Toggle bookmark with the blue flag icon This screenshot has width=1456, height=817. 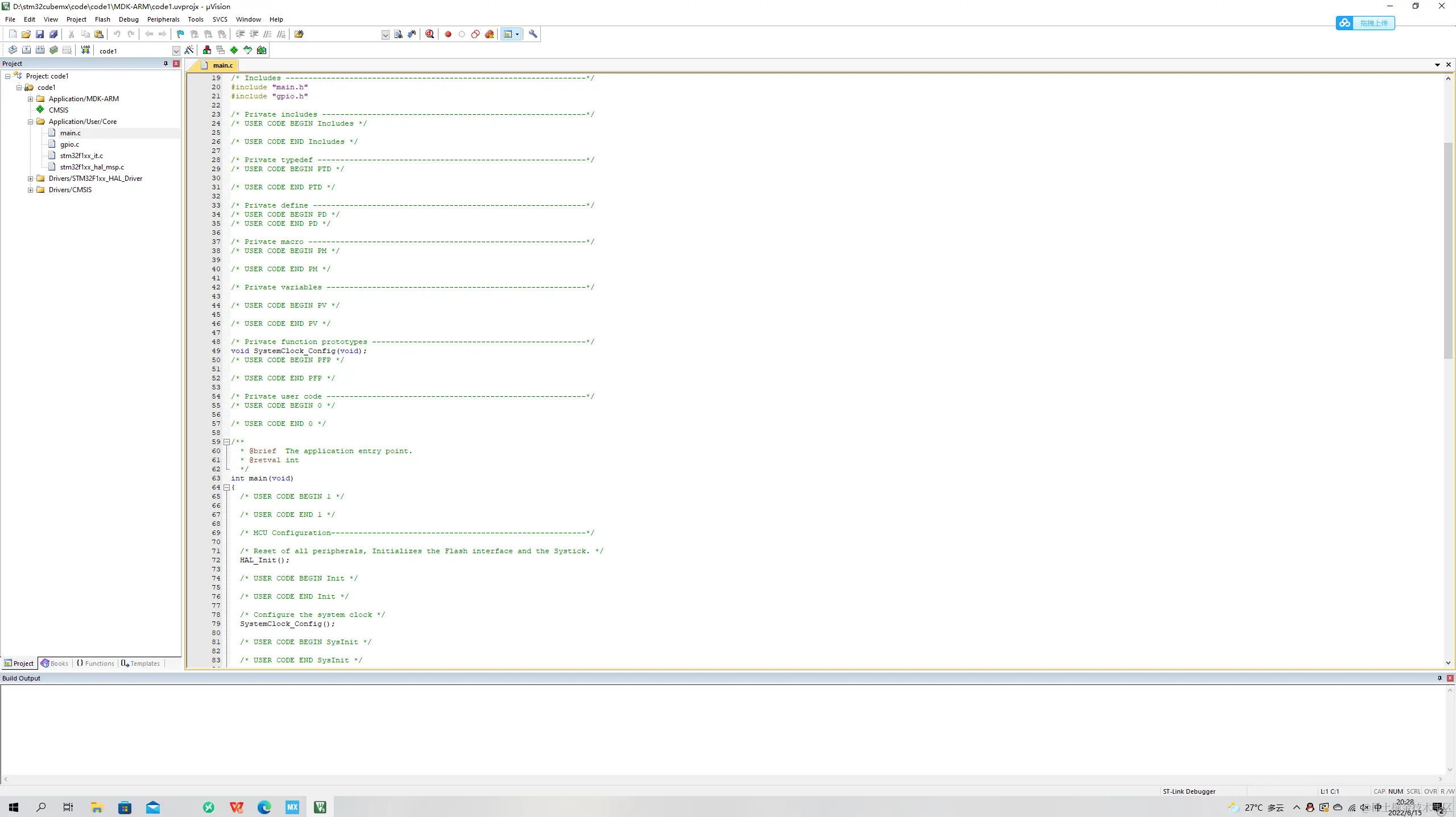[x=180, y=34]
